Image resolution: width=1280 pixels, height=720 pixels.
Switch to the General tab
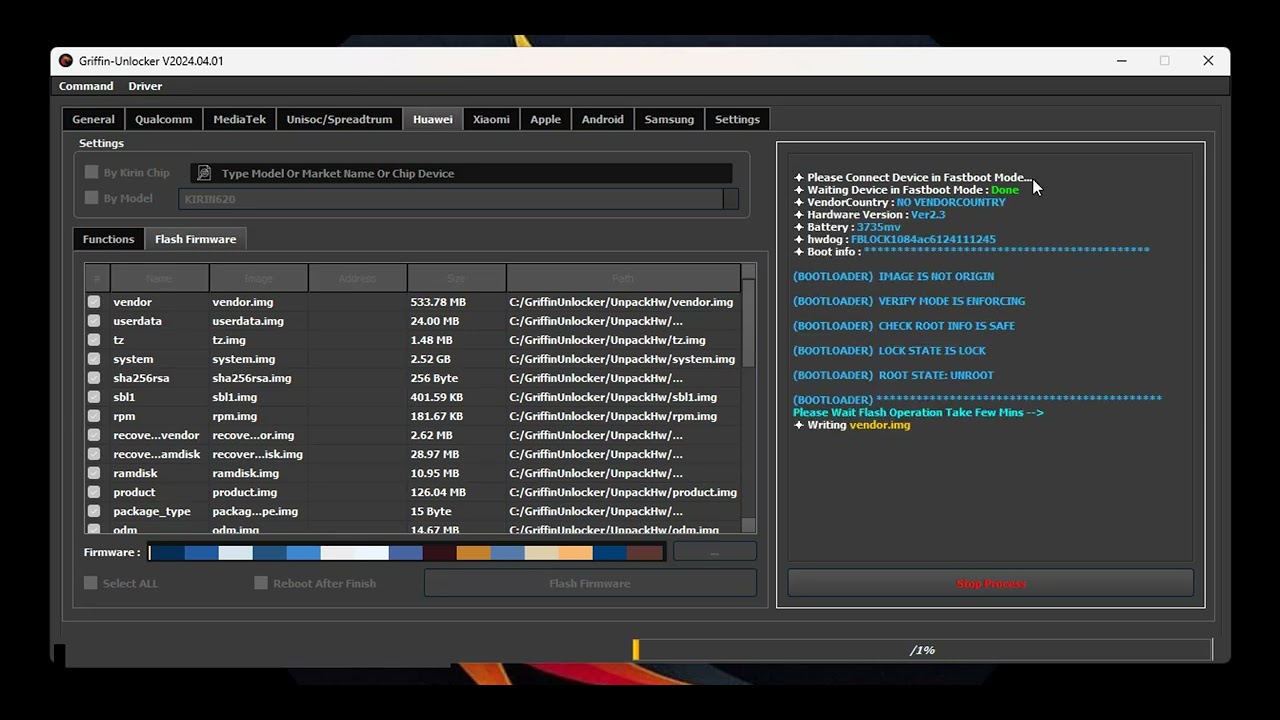click(93, 119)
